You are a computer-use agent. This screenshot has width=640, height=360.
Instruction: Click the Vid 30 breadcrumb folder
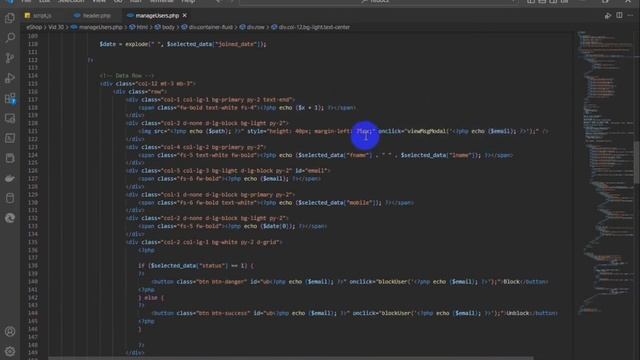[x=56, y=27]
